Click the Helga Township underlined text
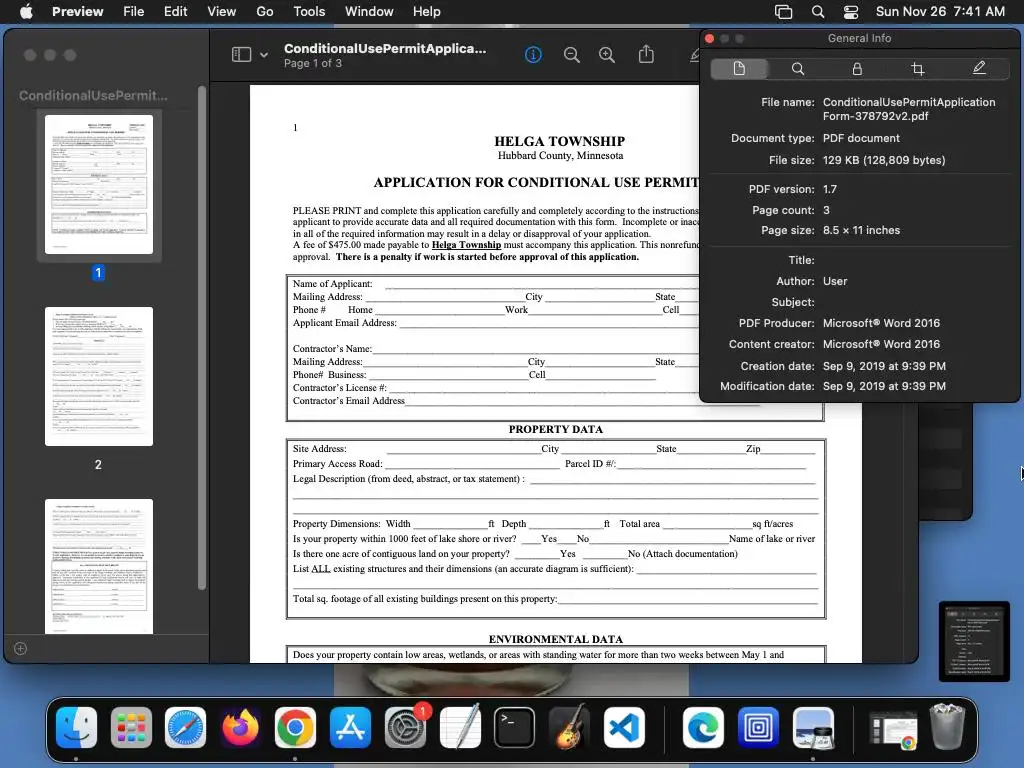The image size is (1024, 768). pyautogui.click(x=466, y=245)
